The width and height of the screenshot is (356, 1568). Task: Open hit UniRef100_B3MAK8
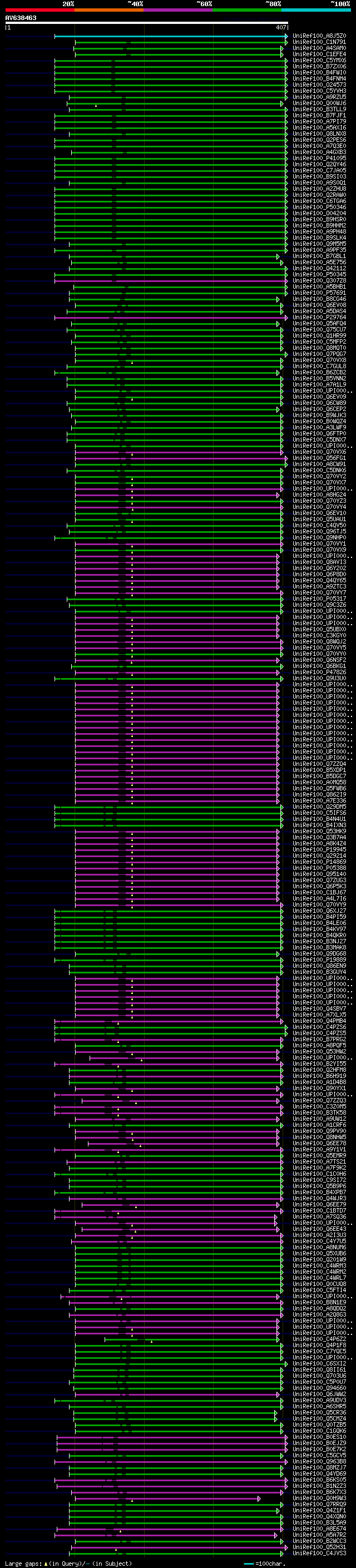[x=319, y=947]
